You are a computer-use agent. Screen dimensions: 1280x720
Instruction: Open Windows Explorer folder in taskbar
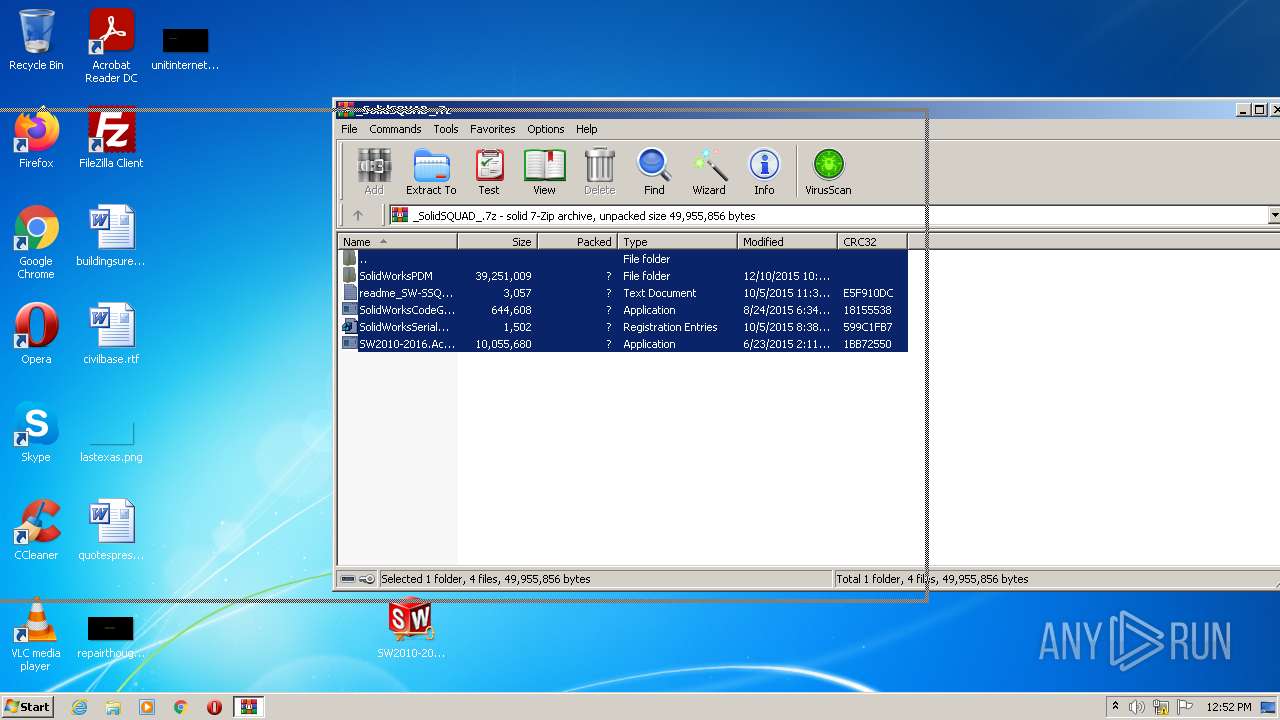(113, 707)
